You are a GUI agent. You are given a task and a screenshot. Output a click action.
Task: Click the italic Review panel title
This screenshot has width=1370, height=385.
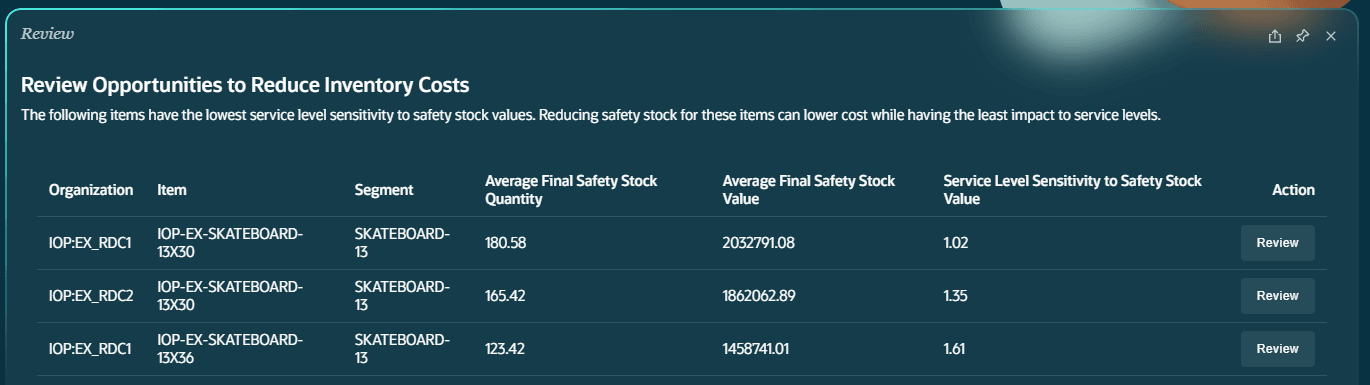pos(47,34)
